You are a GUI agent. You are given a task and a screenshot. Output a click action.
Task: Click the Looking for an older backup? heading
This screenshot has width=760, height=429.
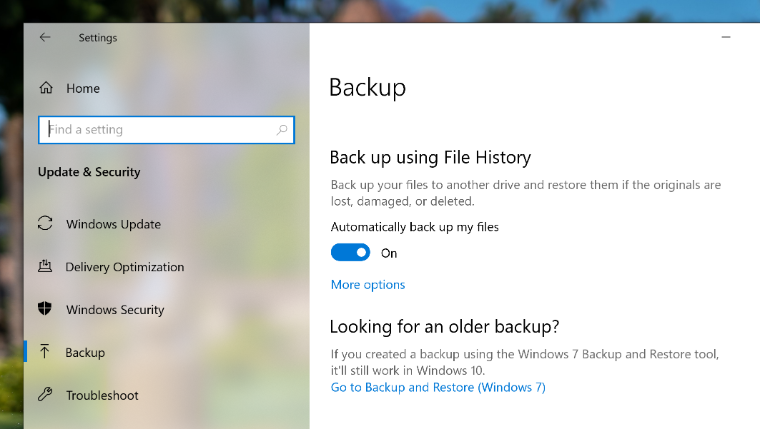[x=444, y=327]
